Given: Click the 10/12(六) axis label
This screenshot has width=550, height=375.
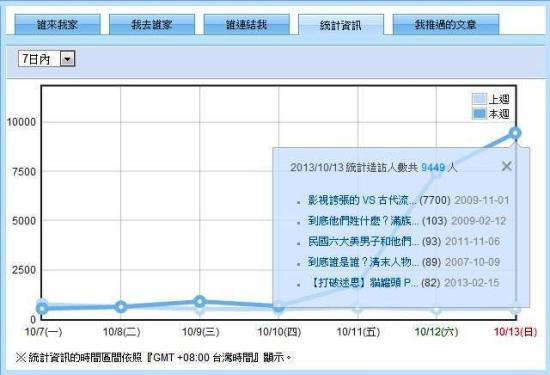Looking at the screenshot, I should click(x=436, y=332).
